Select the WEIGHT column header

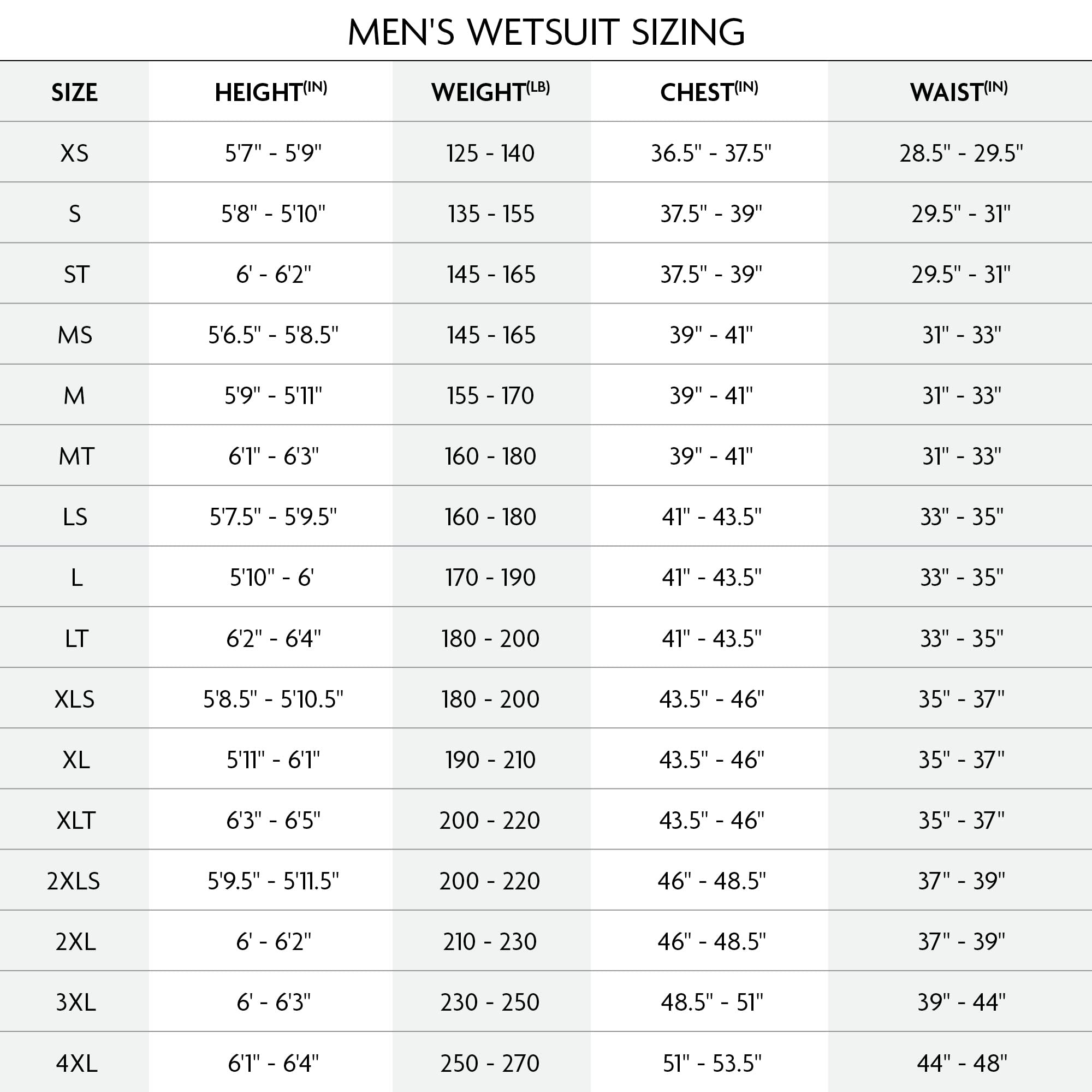click(490, 92)
